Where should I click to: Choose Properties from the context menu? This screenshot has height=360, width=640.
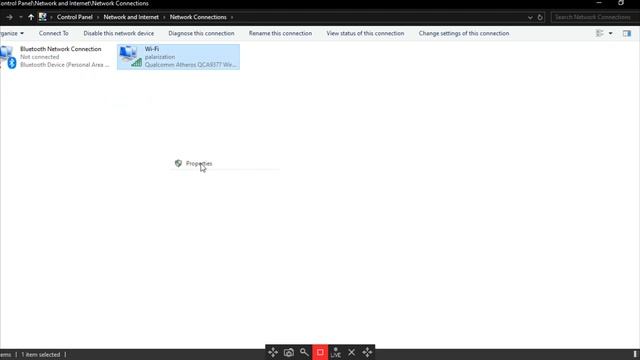[199, 163]
